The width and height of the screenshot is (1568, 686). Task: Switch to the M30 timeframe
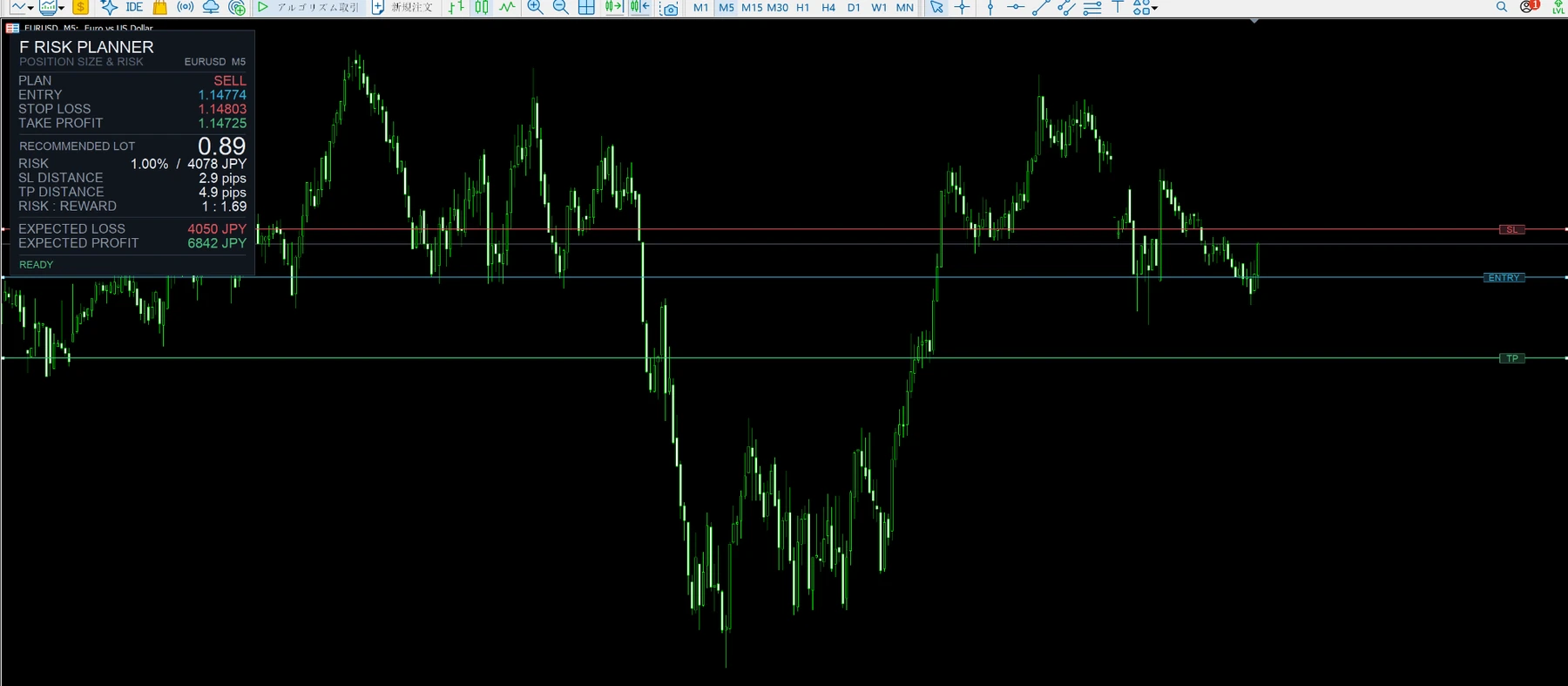(778, 7)
